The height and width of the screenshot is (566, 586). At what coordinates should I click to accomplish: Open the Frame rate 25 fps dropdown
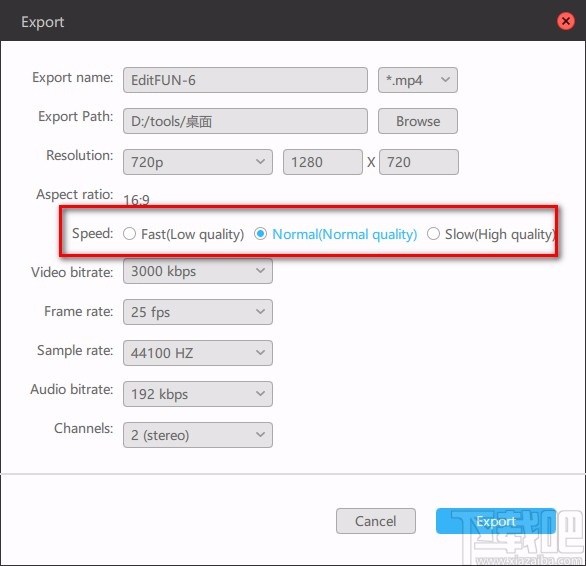(x=198, y=312)
